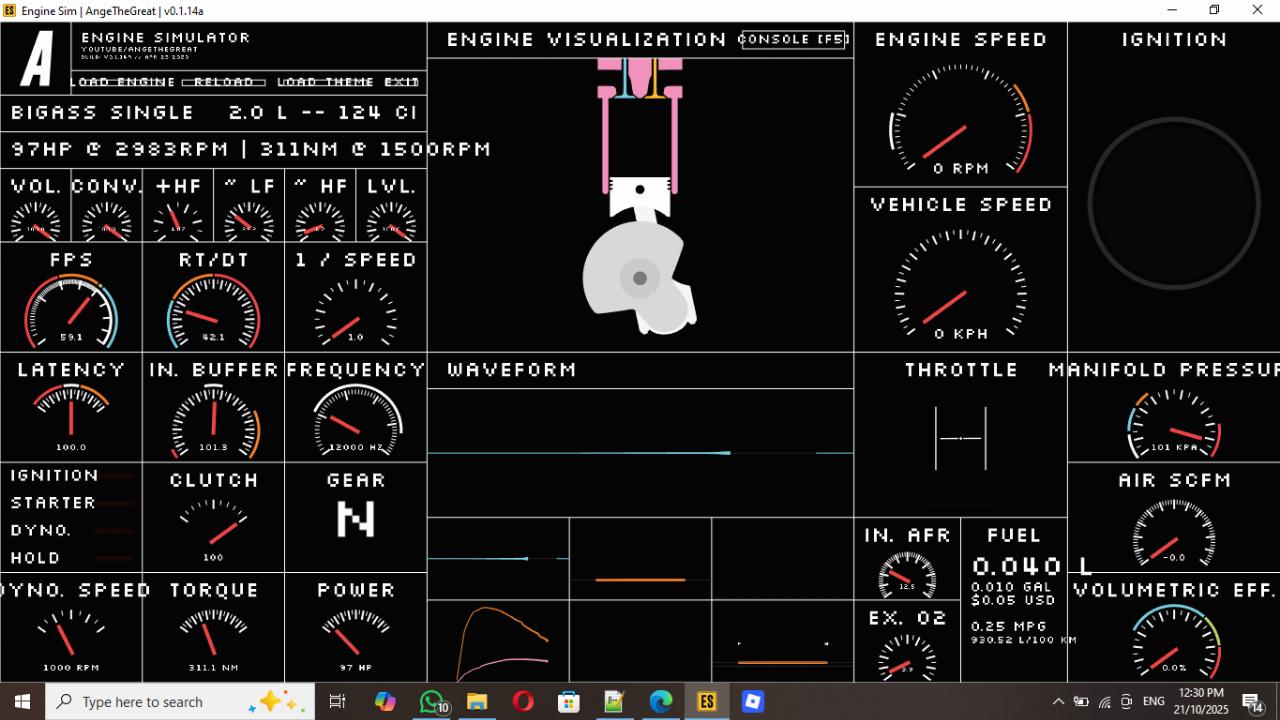This screenshot has height=720, width=1280.
Task: Show hidden system tray icons
Action: tap(1058, 702)
